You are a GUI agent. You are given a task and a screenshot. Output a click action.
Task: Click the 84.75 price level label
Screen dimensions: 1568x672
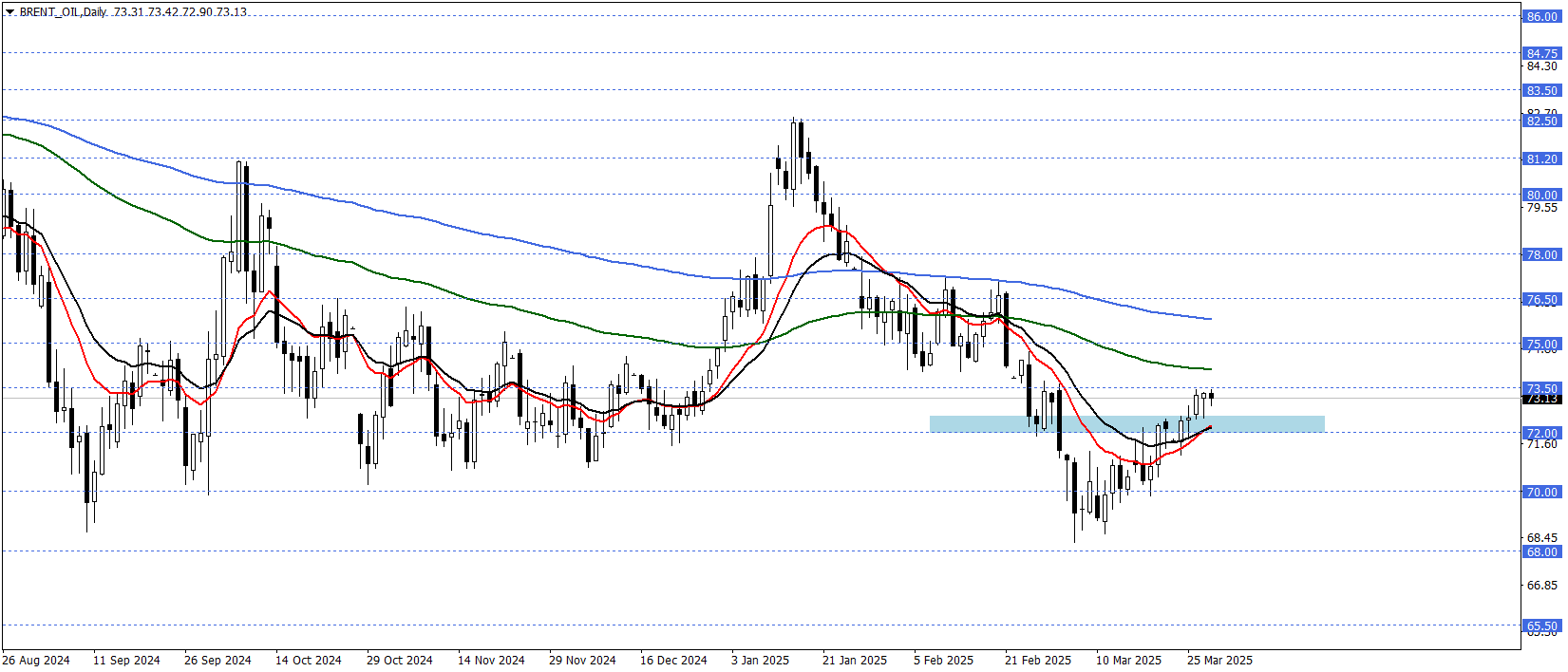1542,54
